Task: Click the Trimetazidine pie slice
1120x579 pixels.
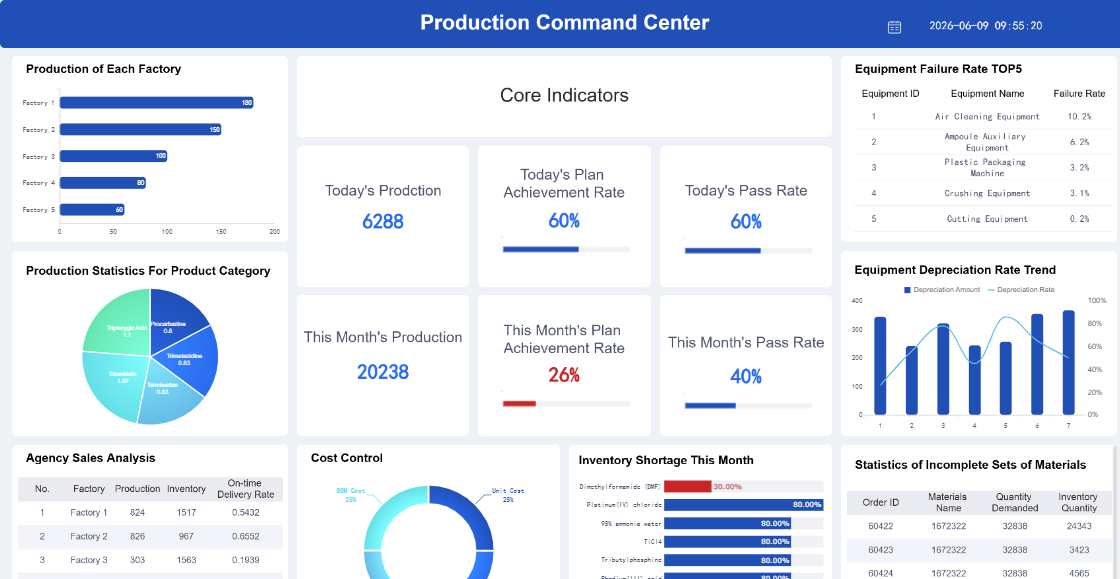Action: (189, 361)
